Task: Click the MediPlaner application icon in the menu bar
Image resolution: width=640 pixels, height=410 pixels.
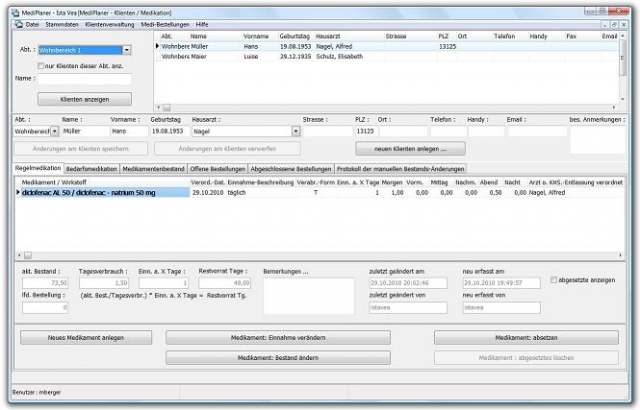Action: [18, 24]
